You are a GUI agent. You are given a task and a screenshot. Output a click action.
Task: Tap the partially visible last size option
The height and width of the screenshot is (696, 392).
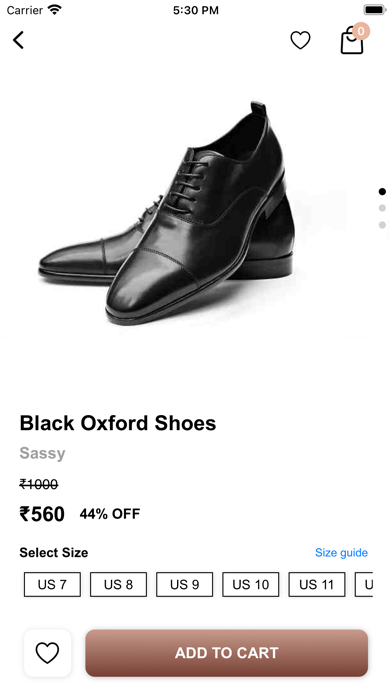click(364, 584)
